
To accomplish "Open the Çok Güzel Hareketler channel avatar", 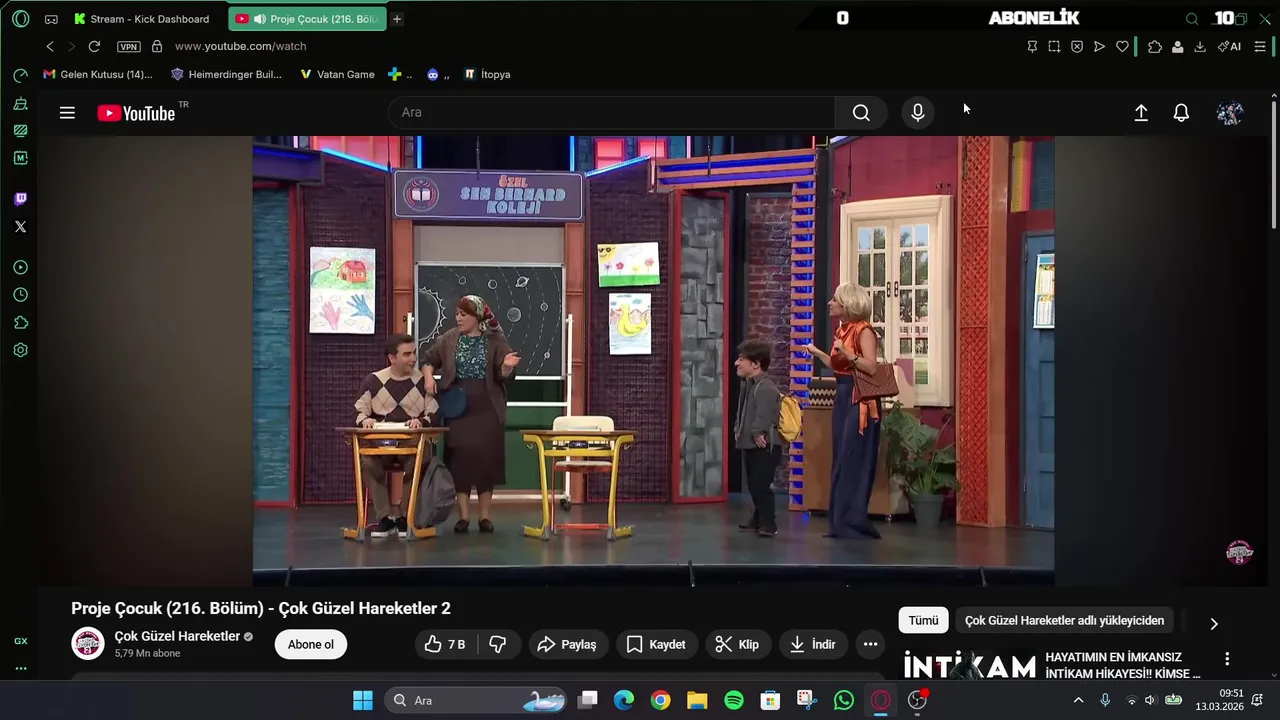I will pyautogui.click(x=88, y=644).
